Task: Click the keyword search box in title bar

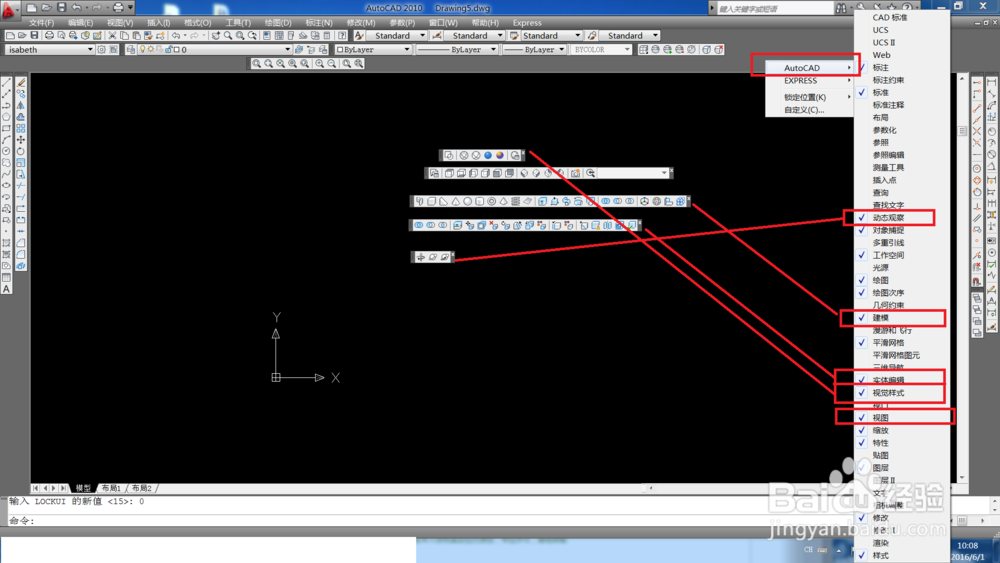Action: point(775,8)
